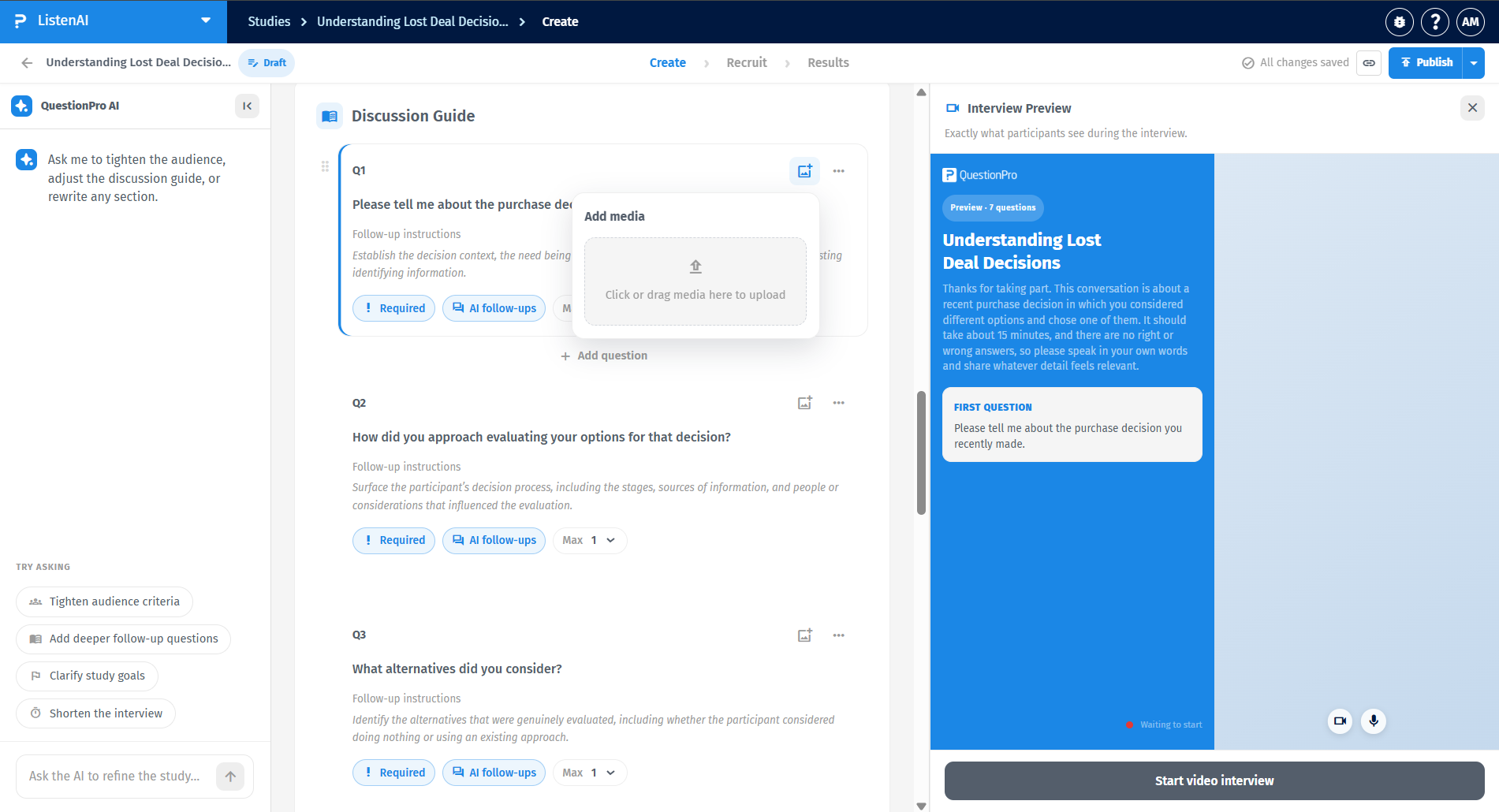Click the Discussion Guide scrollbar thumb
Screen dimensions: 1499x812
921,453
